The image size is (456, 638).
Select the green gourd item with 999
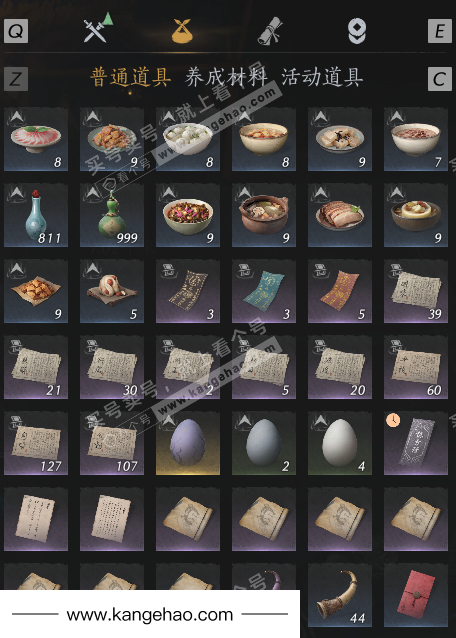[x=112, y=215]
